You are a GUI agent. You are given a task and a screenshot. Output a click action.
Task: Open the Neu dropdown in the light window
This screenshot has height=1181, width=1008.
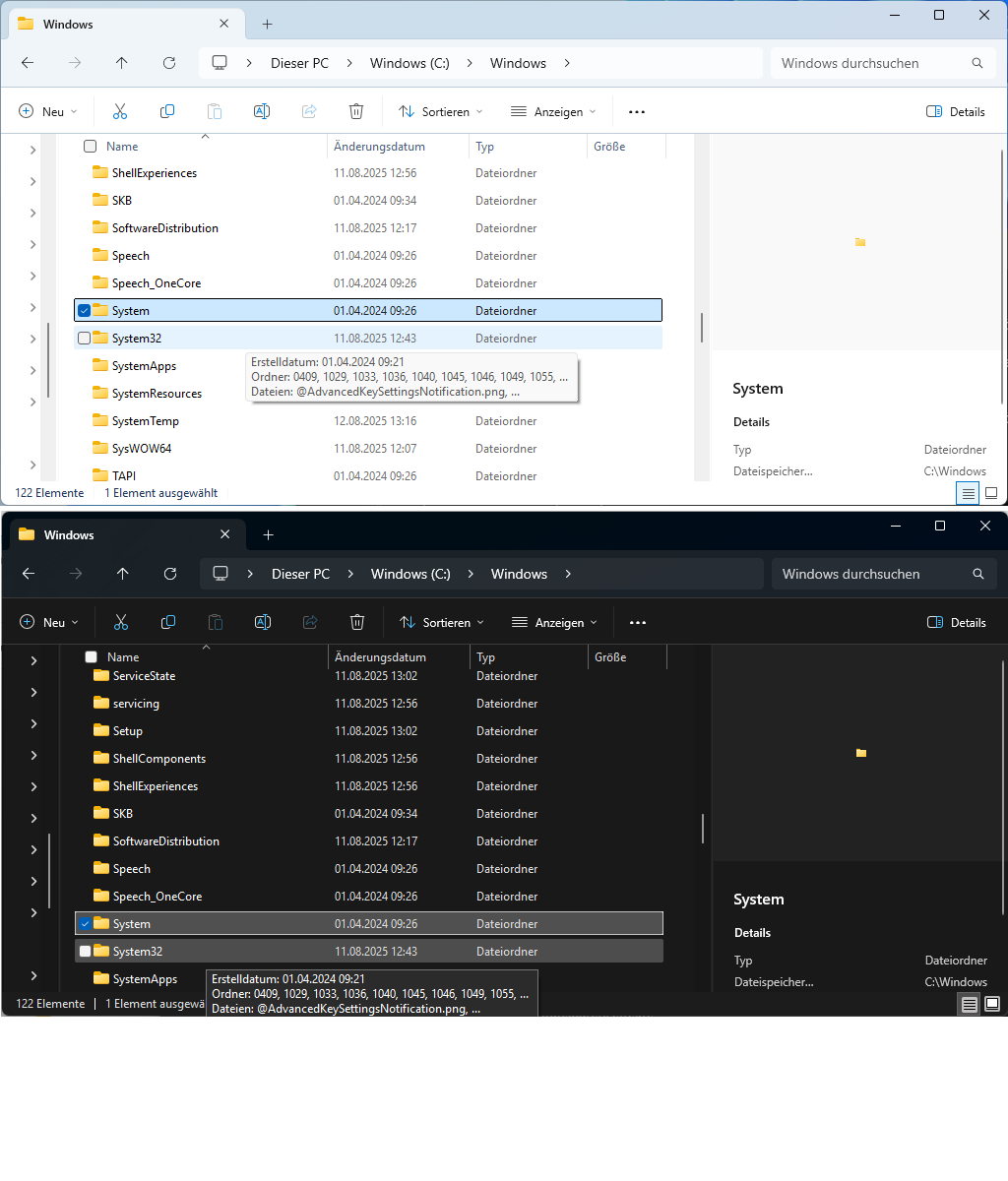(48, 111)
